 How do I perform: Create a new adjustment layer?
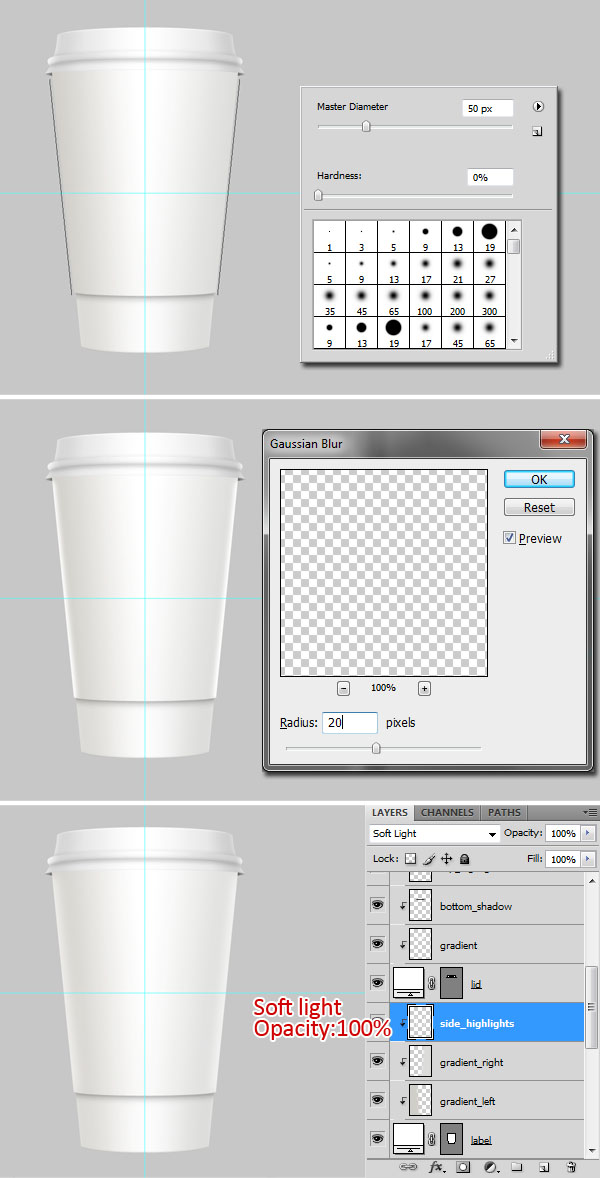pos(491,1166)
